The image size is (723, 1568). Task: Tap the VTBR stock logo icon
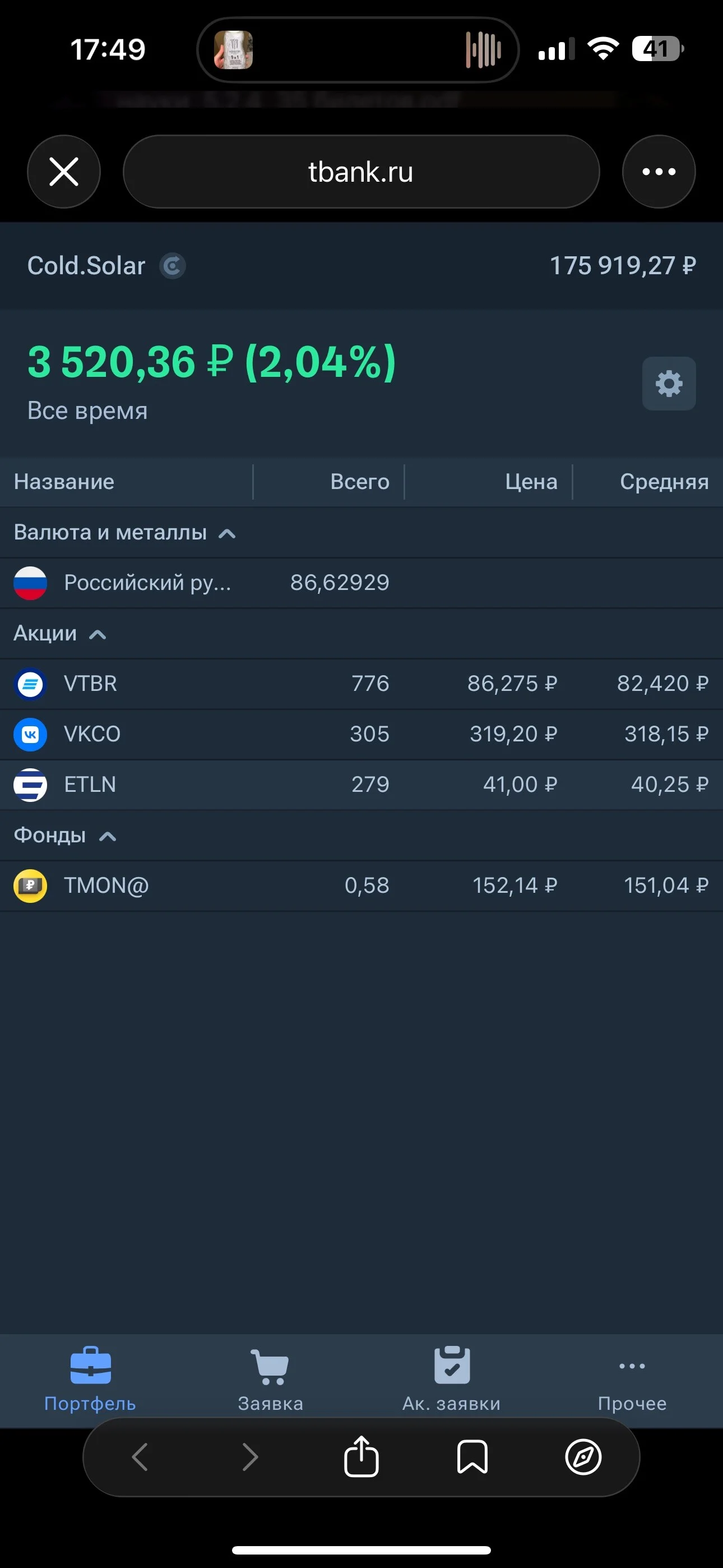pos(30,684)
